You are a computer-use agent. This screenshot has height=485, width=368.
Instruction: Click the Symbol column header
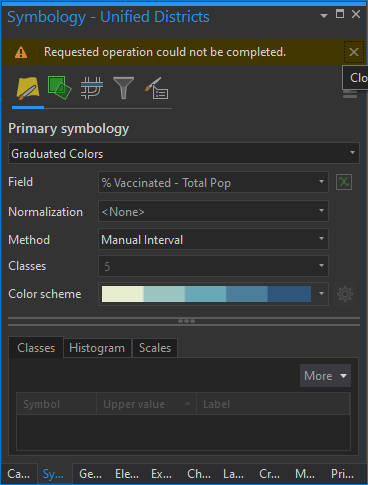pyautogui.click(x=56, y=404)
